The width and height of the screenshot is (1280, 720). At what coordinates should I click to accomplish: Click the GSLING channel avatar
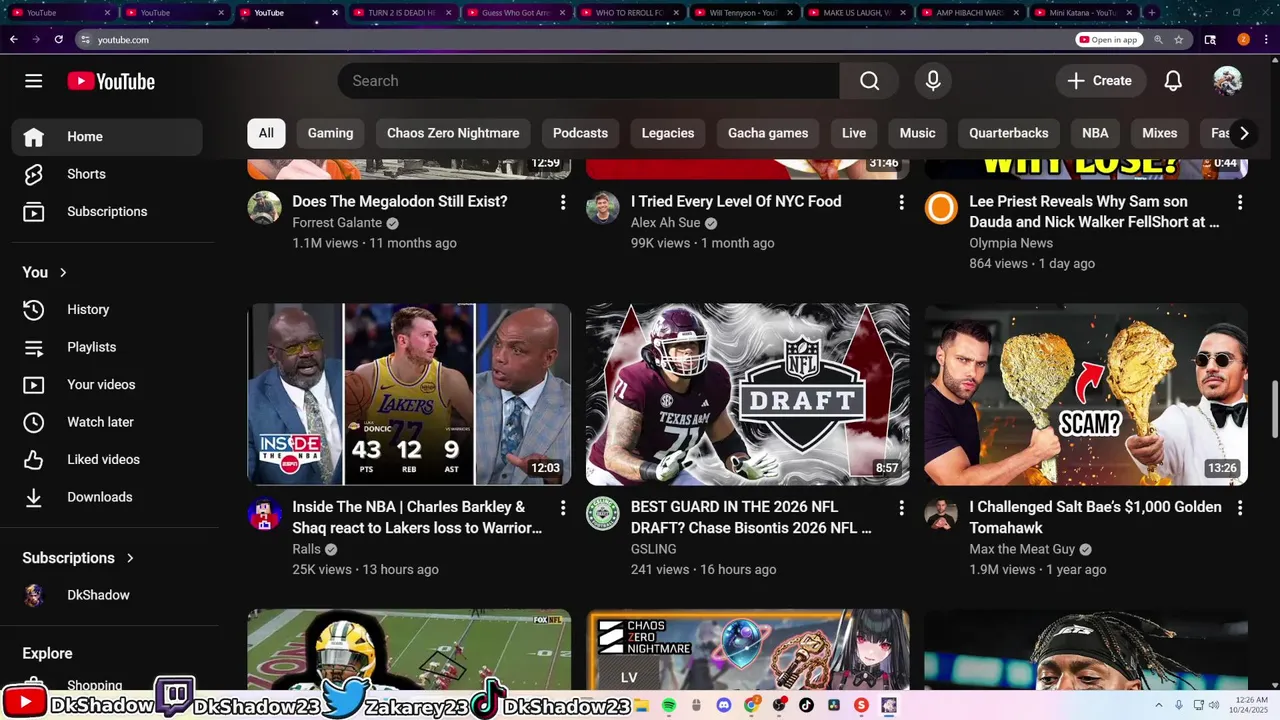(603, 514)
